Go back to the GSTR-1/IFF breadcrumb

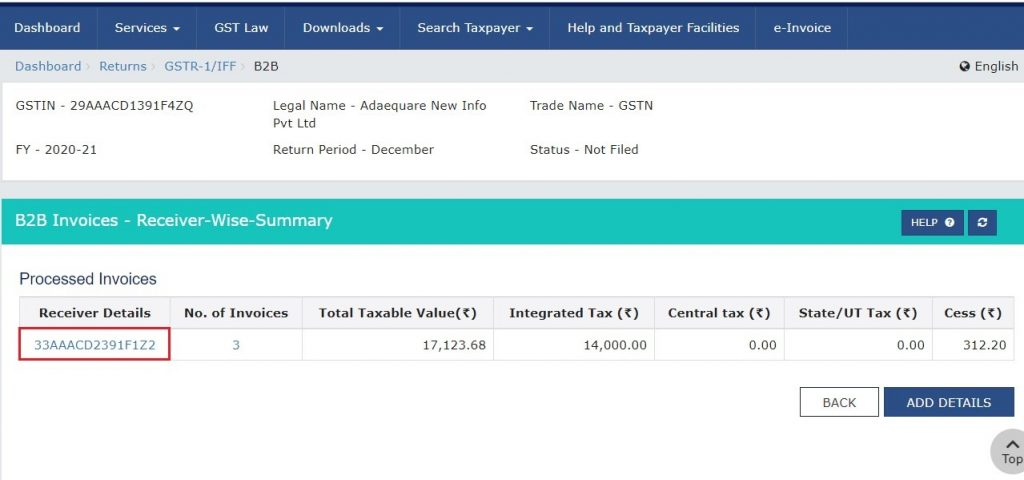[200, 66]
